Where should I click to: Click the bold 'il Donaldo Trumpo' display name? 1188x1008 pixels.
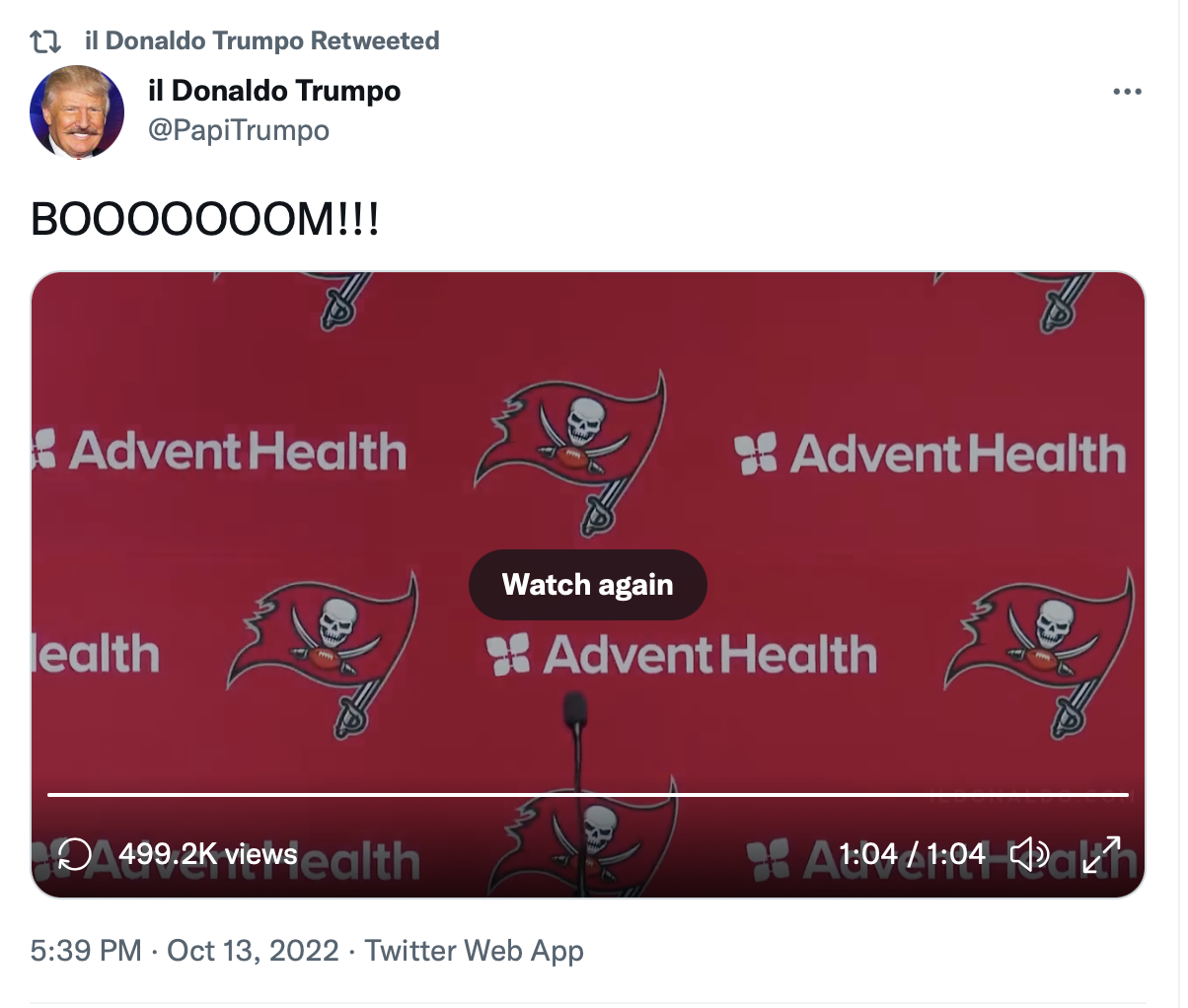[x=274, y=91]
